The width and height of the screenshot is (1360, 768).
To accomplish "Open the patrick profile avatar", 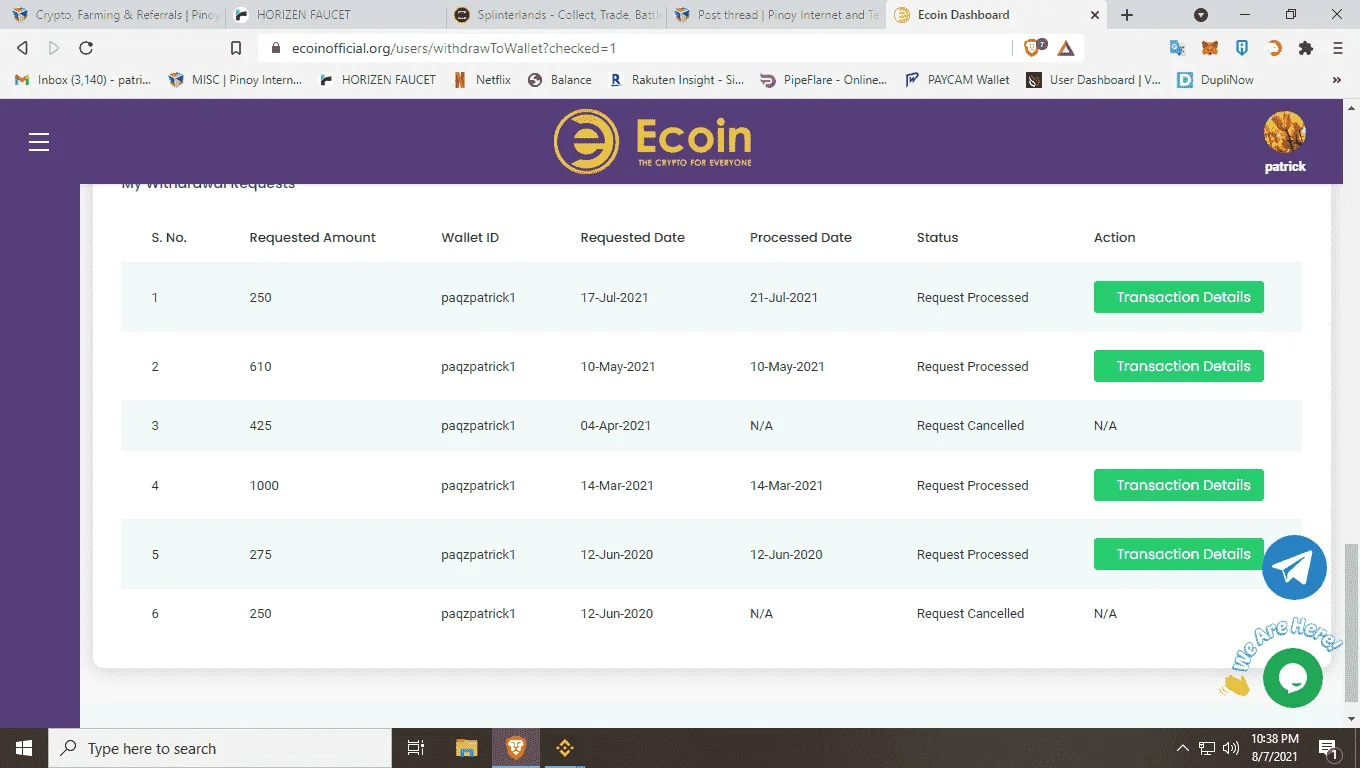I will click(1285, 132).
